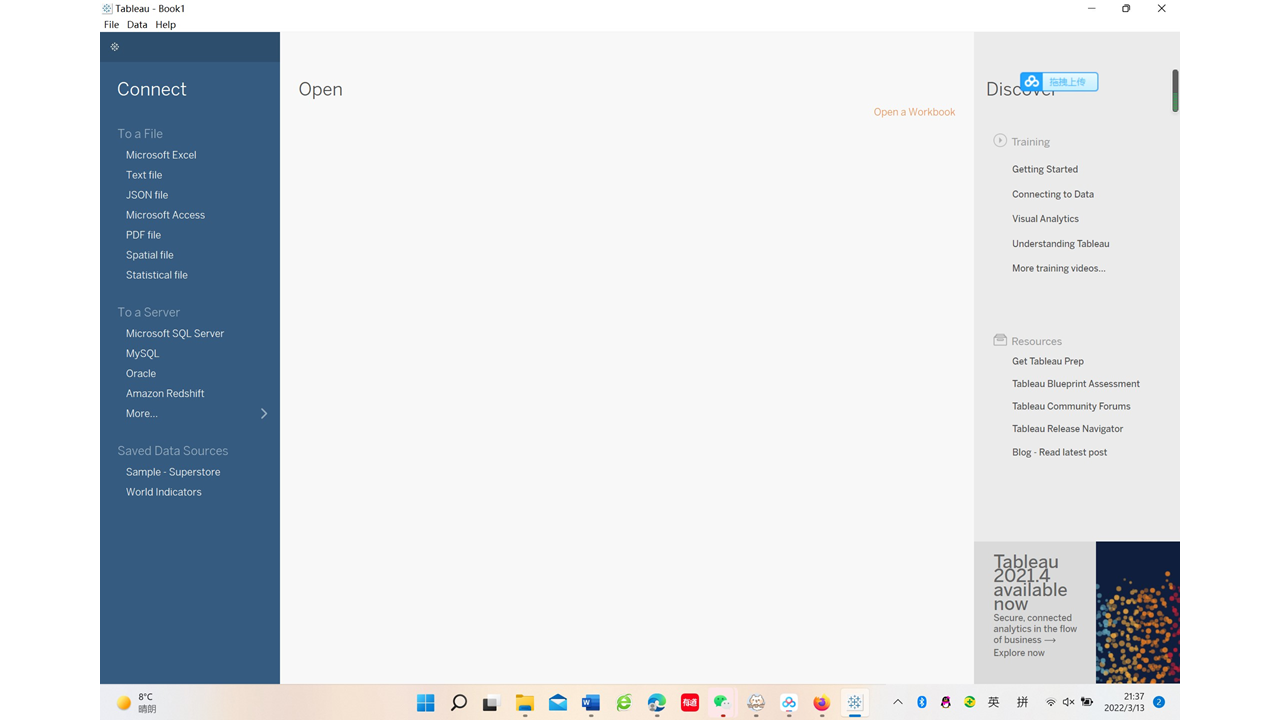
Task: Click the Resources briefcase icon
Action: [x=1000, y=340]
